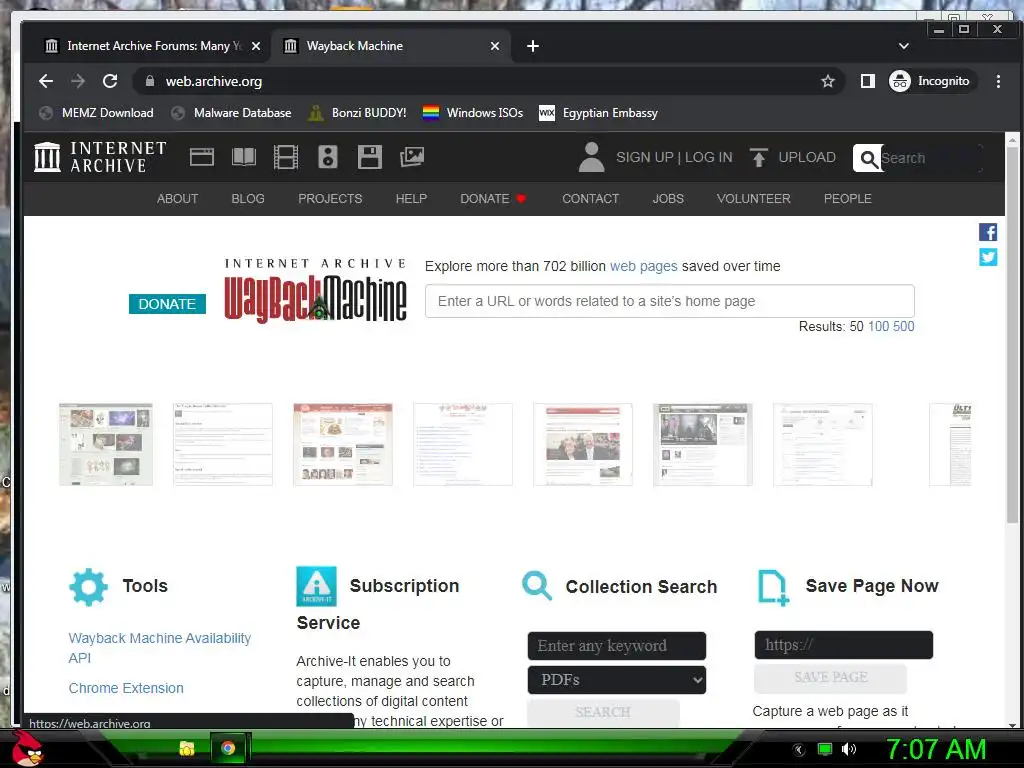1024x768 pixels.
Task: Set results to 100
Action: [x=878, y=327]
